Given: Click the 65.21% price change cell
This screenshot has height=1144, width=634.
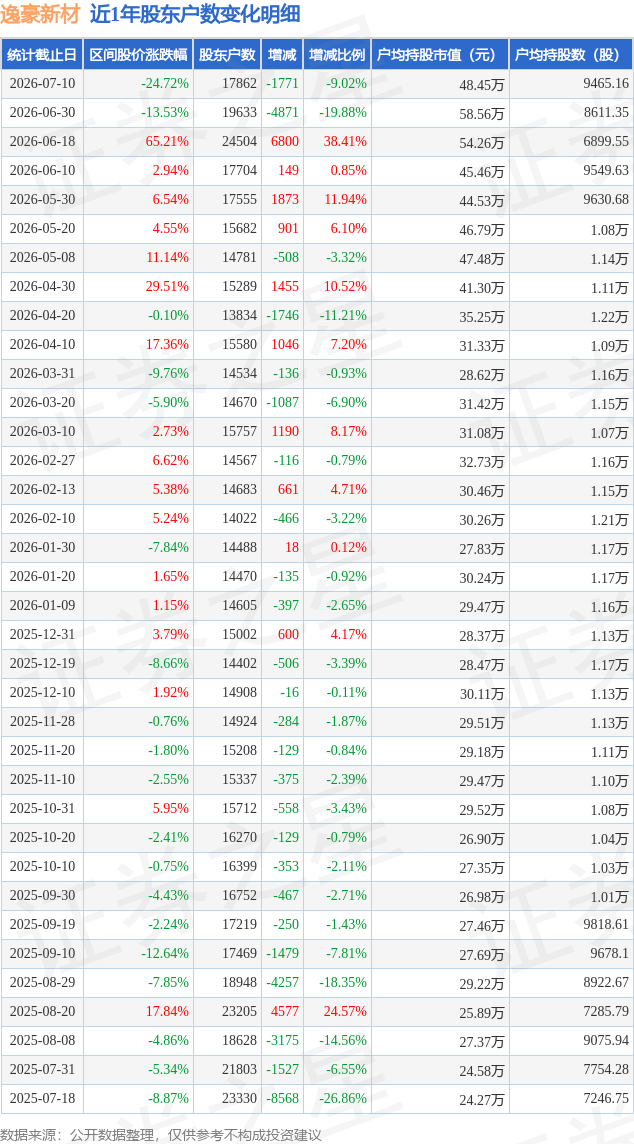Looking at the screenshot, I should pyautogui.click(x=169, y=142).
